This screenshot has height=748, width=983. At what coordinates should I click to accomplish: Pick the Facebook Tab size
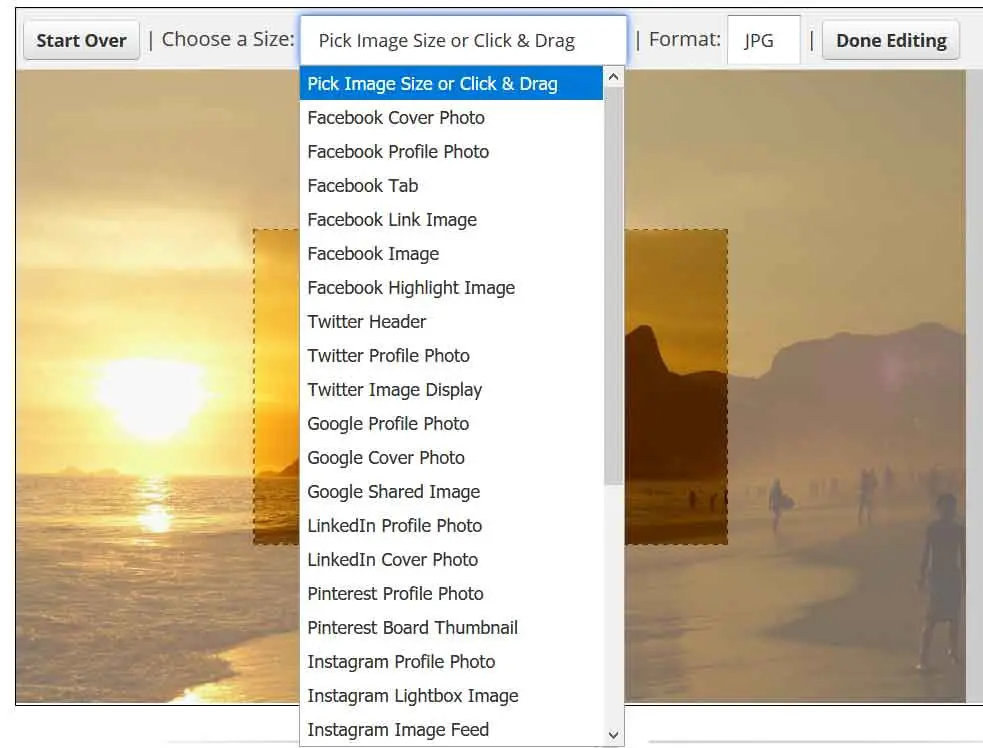pyautogui.click(x=451, y=186)
